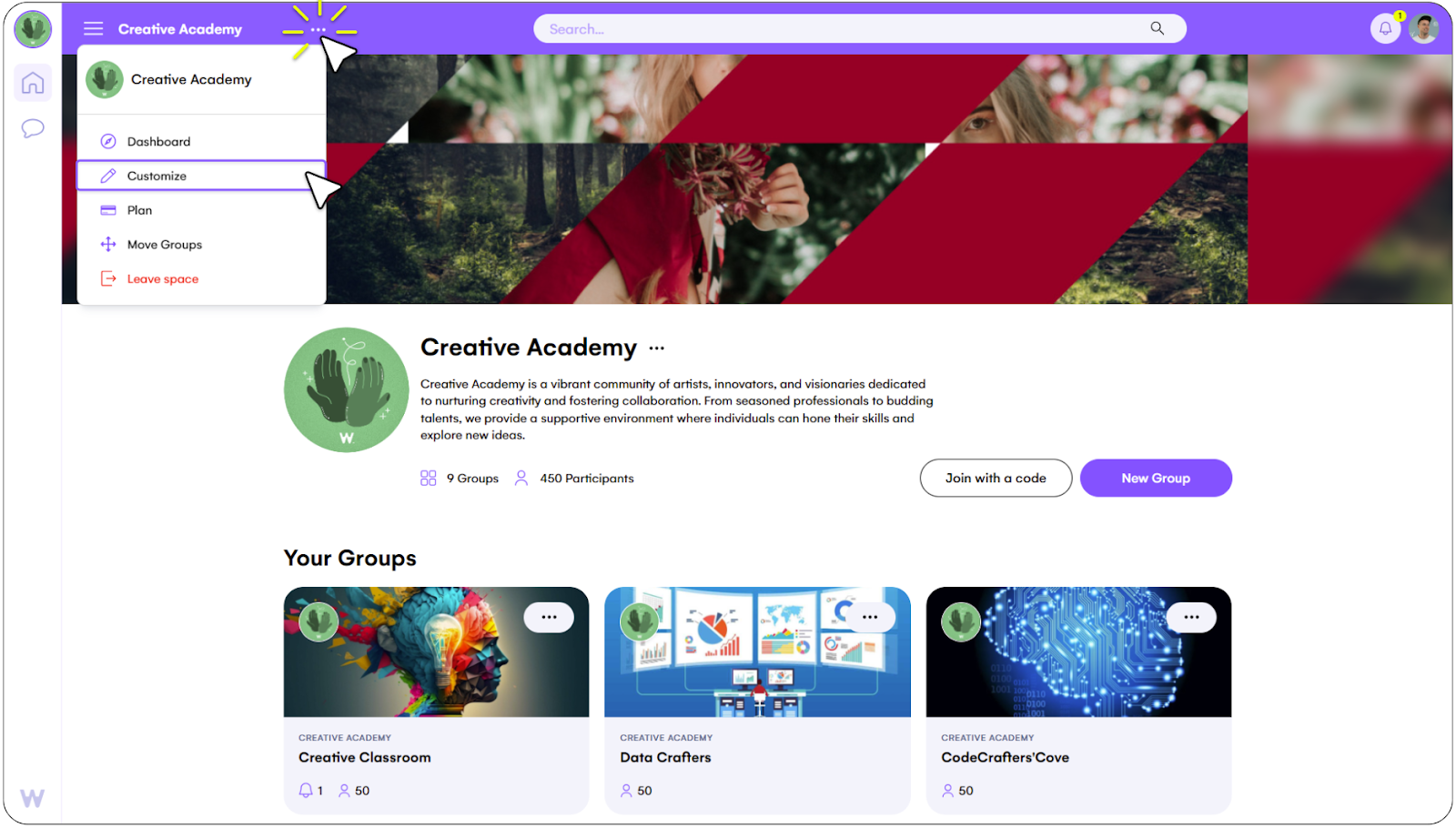The height and width of the screenshot is (828, 1456).
Task: Open the chat bubble icon in sidebar
Action: [x=33, y=128]
